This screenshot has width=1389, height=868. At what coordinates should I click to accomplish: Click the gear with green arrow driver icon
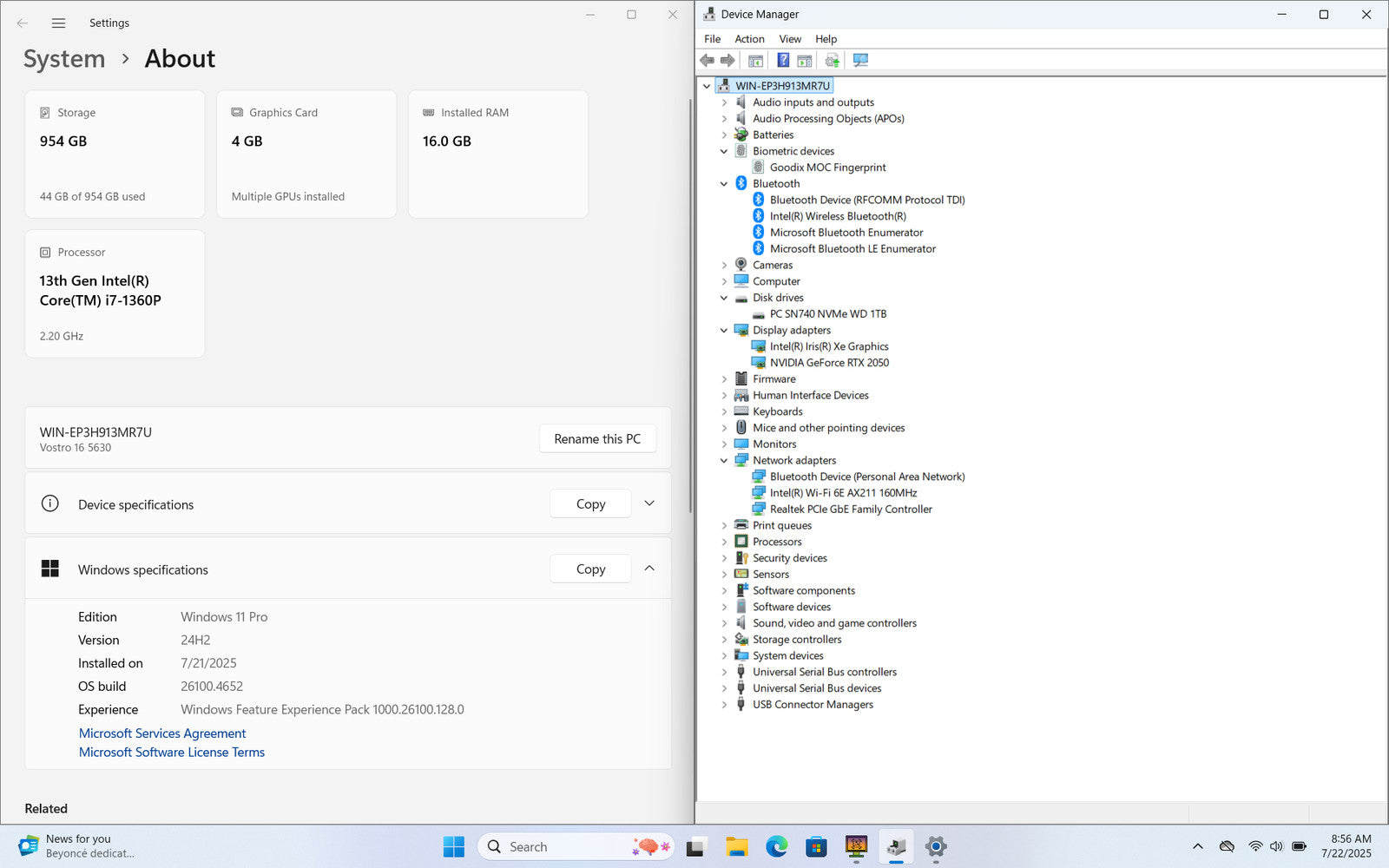click(832, 60)
